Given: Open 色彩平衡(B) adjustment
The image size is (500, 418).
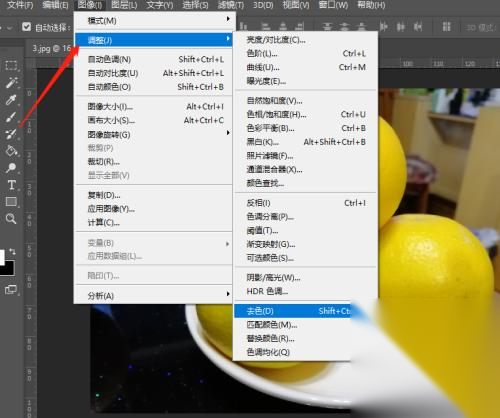Looking at the screenshot, I should point(306,128).
